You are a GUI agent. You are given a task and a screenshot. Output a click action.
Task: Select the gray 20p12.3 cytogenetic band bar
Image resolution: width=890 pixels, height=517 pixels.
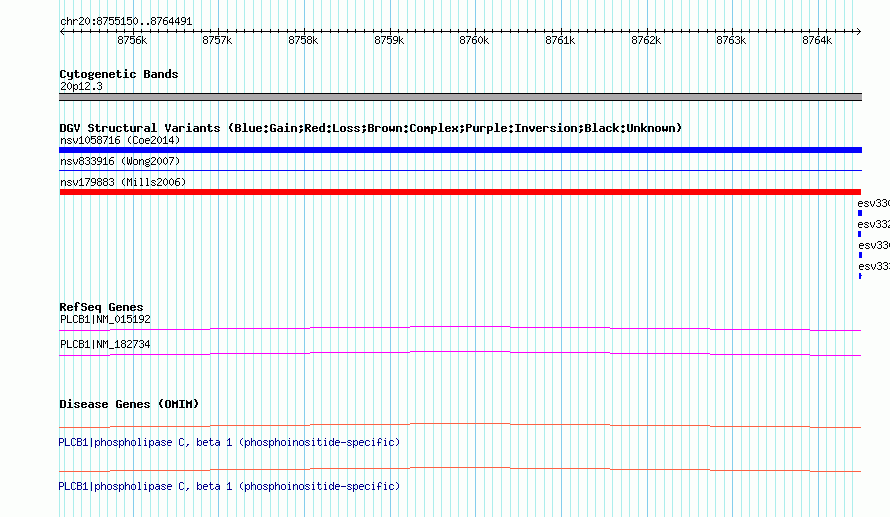(460, 97)
